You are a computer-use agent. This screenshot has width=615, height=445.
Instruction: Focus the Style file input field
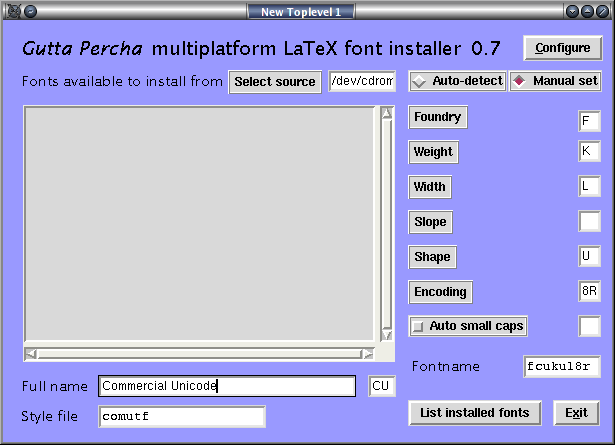[181, 416]
